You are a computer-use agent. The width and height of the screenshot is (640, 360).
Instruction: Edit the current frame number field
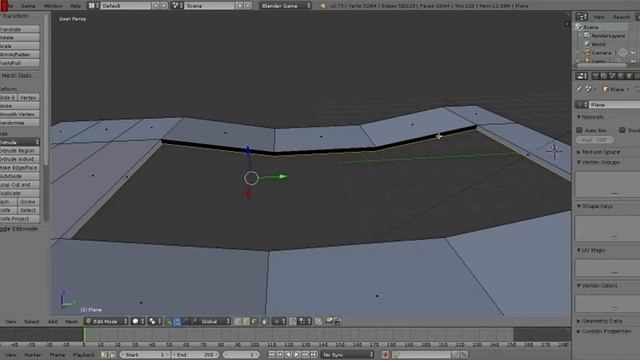point(242,355)
